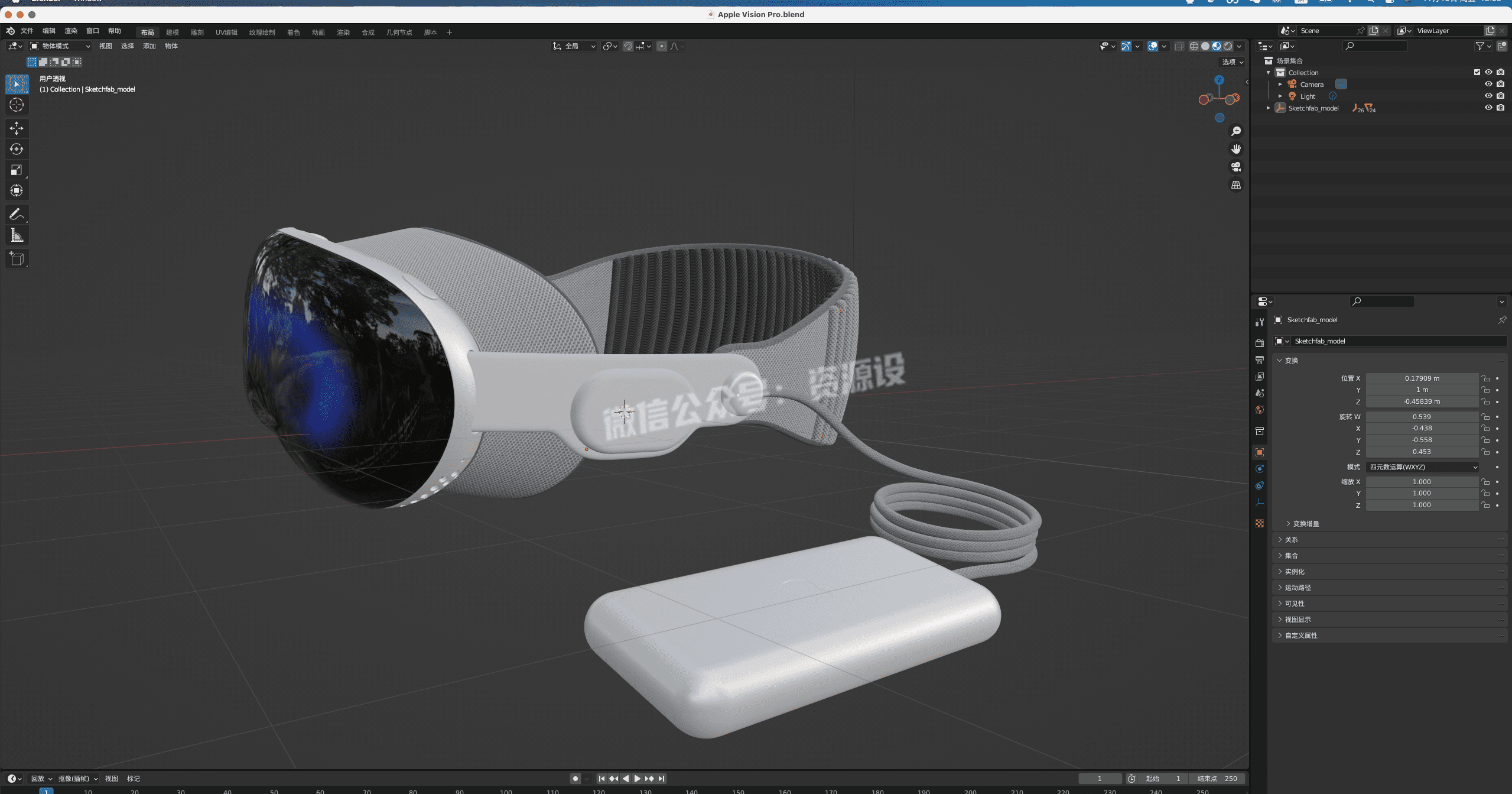Viewport: 1512px width, 794px height.
Task: Collapse the 变换 transform panel
Action: [x=1280, y=361]
